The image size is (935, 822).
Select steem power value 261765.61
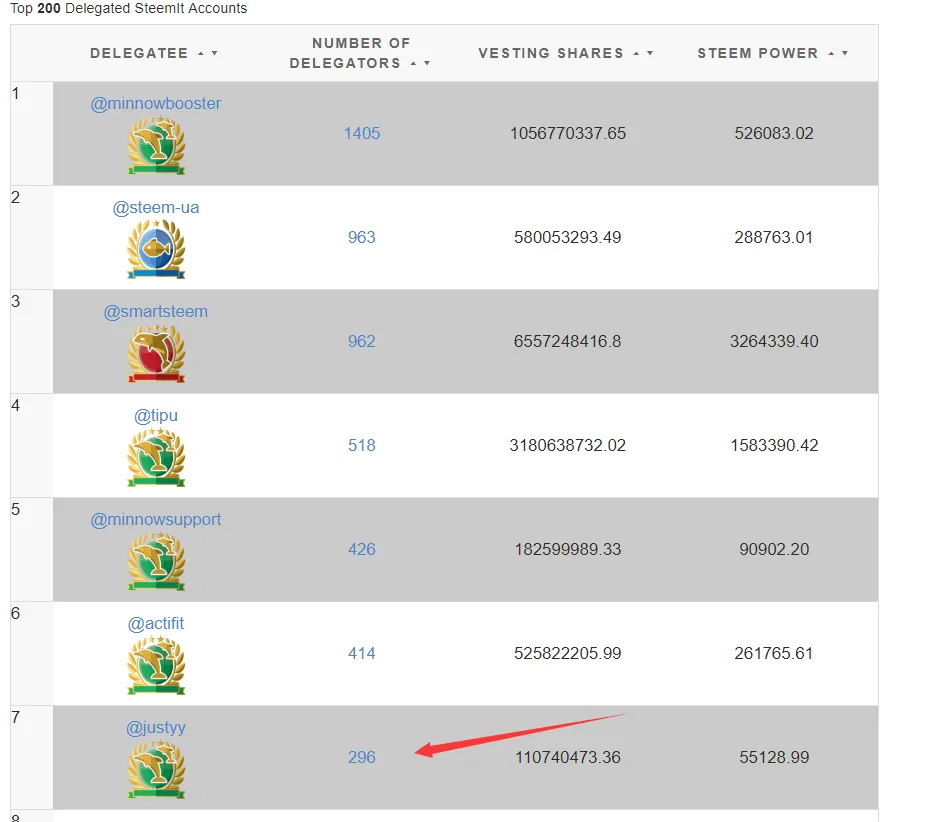tap(774, 653)
